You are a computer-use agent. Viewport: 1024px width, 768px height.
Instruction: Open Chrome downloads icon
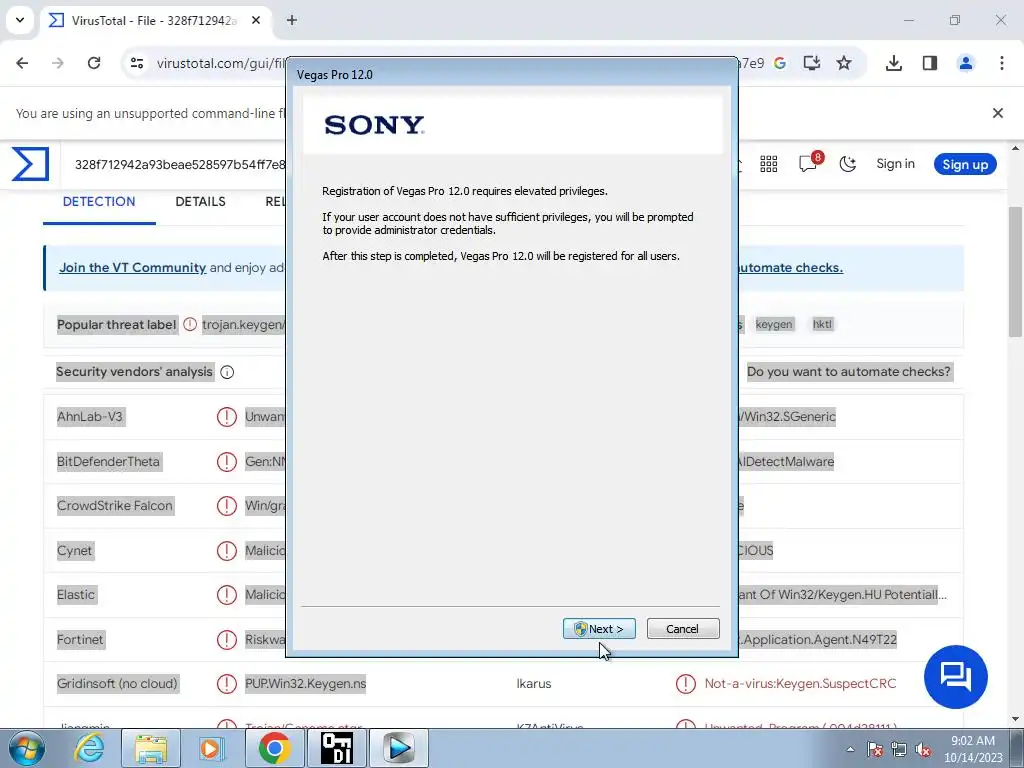[893, 63]
